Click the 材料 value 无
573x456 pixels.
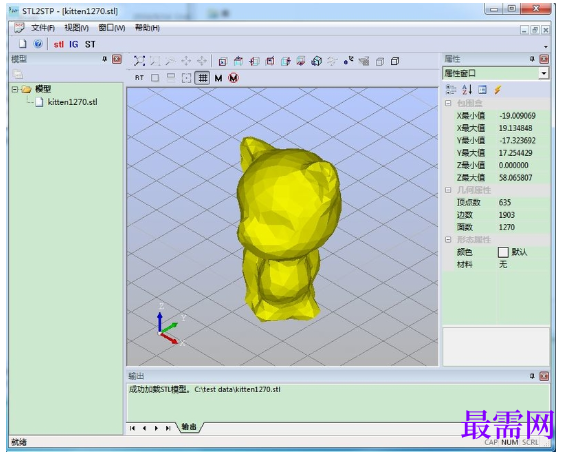(x=503, y=265)
